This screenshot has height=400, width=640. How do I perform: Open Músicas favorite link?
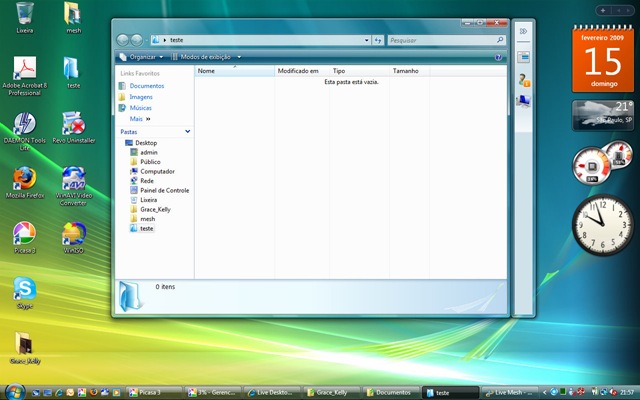pos(141,107)
